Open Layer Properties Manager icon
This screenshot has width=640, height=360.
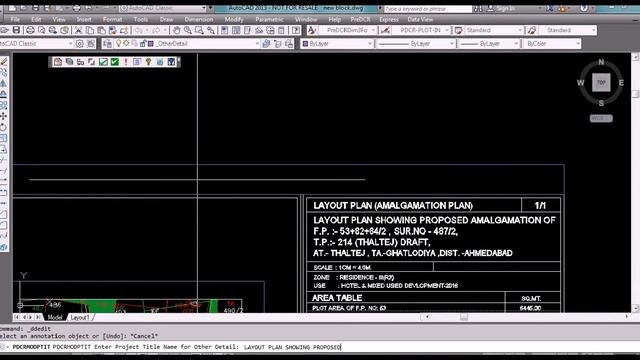(108, 44)
